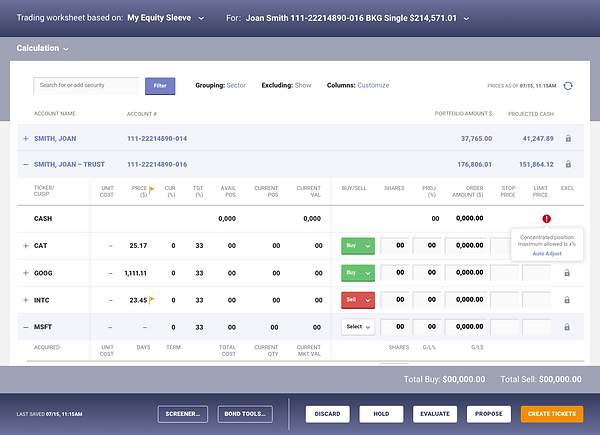Click the search or add security field
This screenshot has height=435, width=600.
point(86,86)
